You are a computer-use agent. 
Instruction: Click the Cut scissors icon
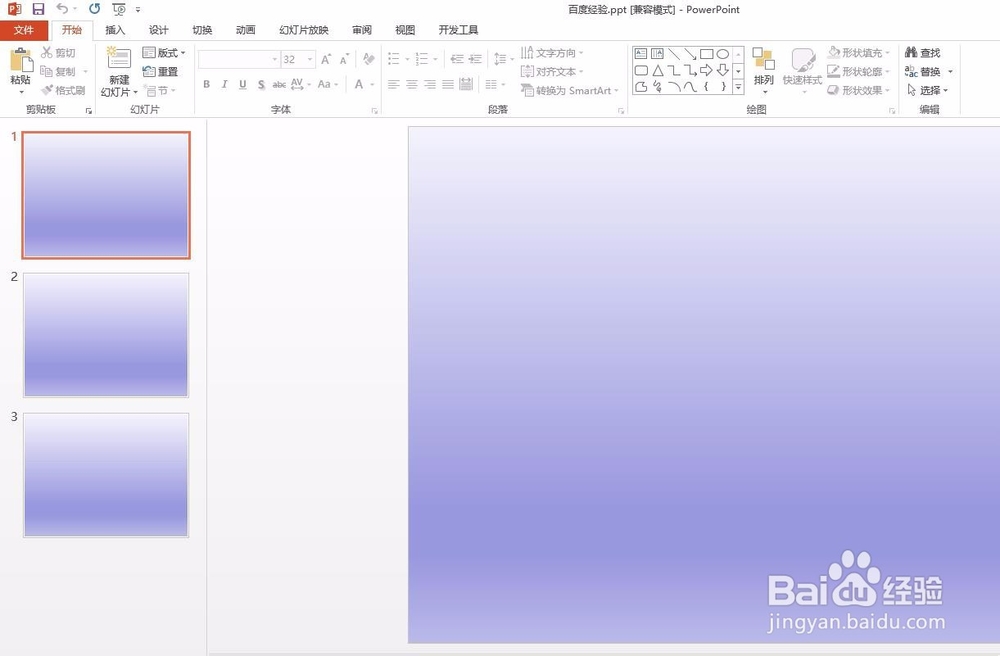click(x=47, y=52)
